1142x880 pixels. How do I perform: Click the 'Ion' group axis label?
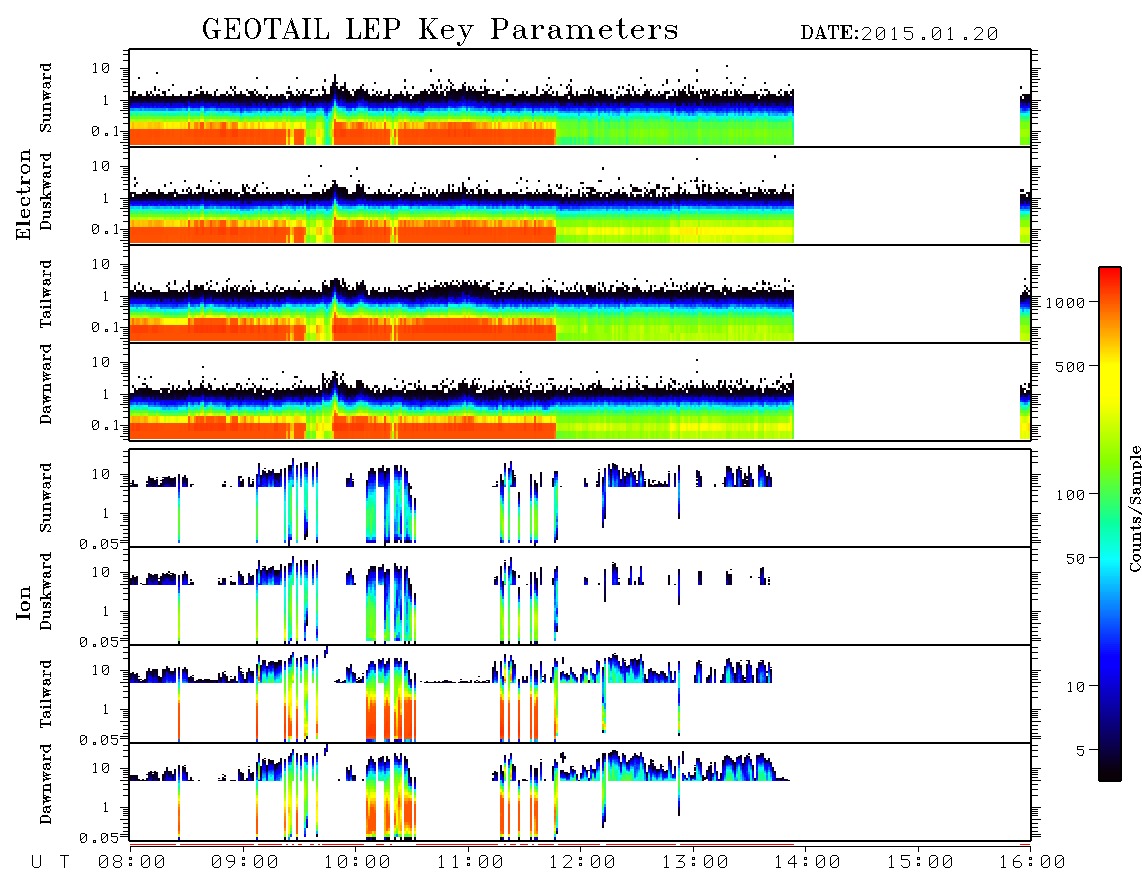coord(24,602)
